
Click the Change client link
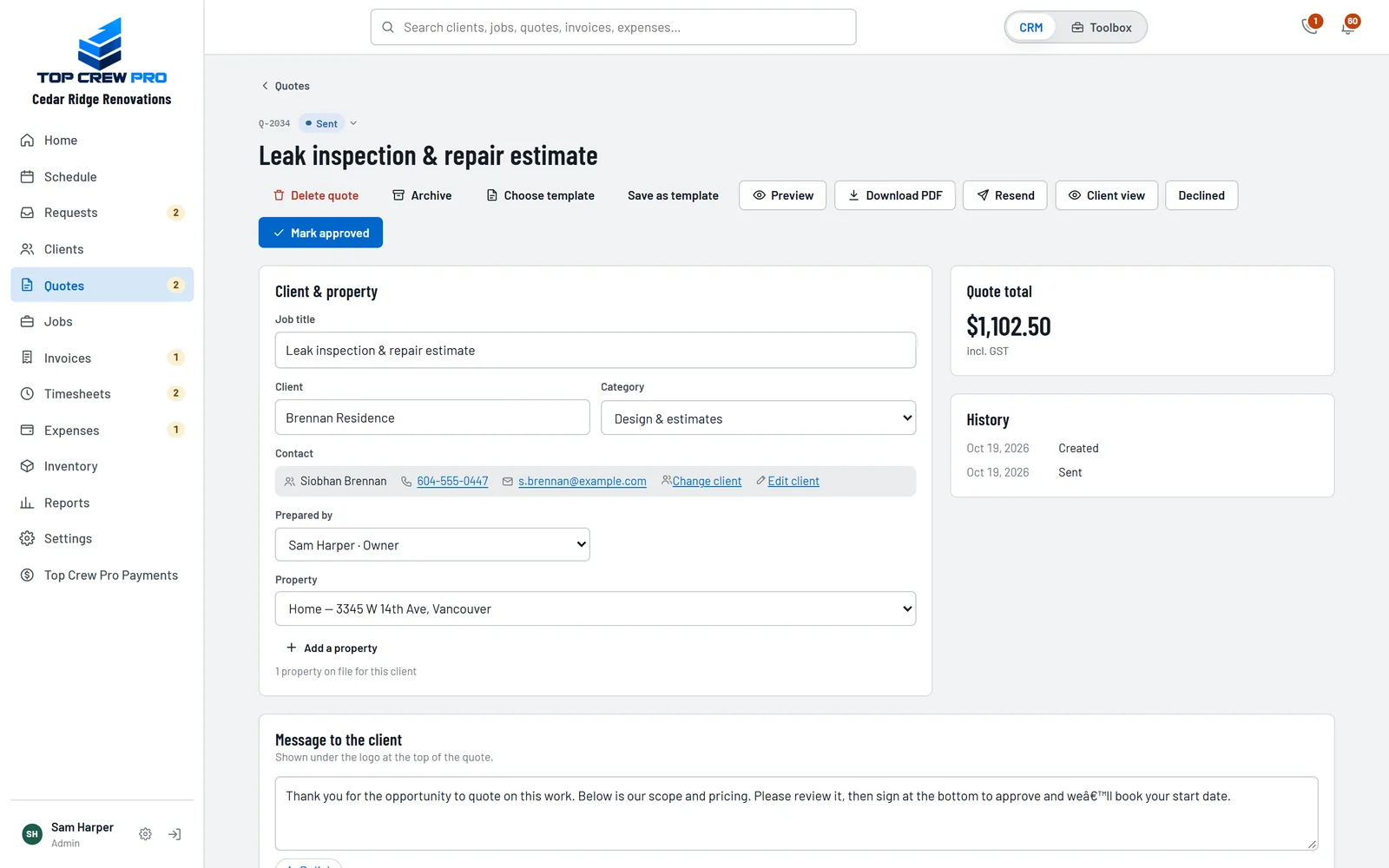pyautogui.click(x=707, y=482)
